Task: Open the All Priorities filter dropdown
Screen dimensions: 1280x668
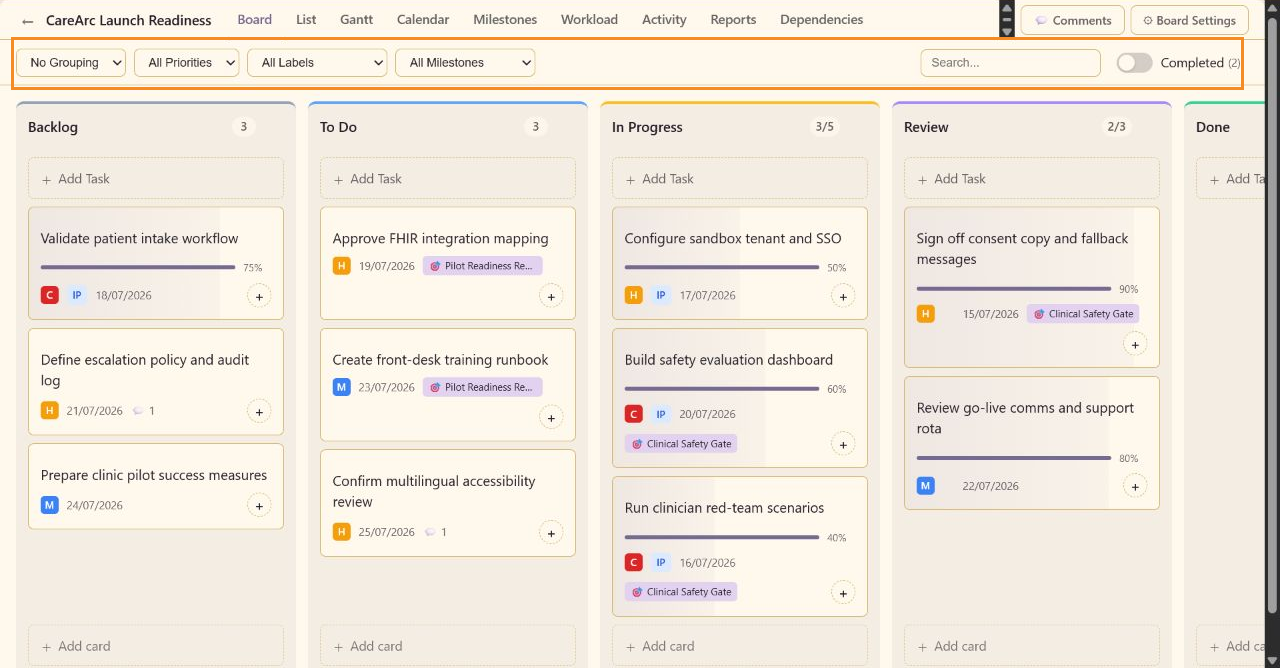Action: point(187,63)
